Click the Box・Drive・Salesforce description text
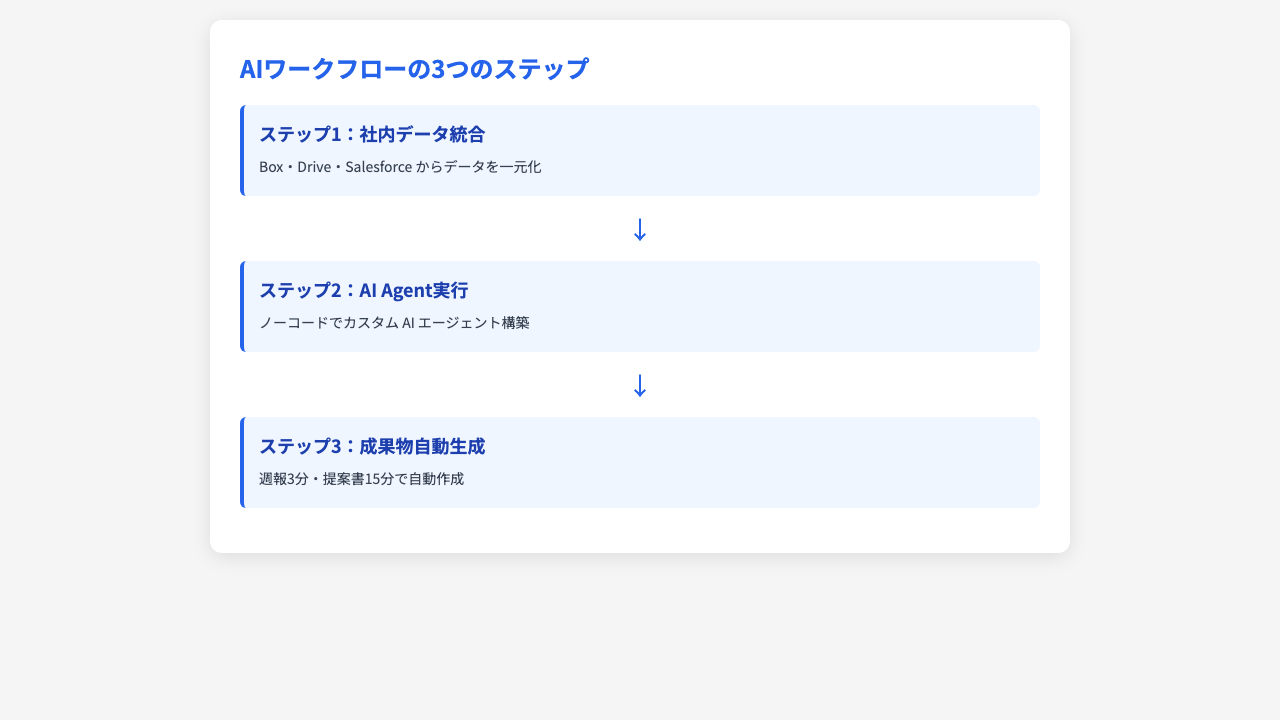The width and height of the screenshot is (1280, 720). (399, 167)
